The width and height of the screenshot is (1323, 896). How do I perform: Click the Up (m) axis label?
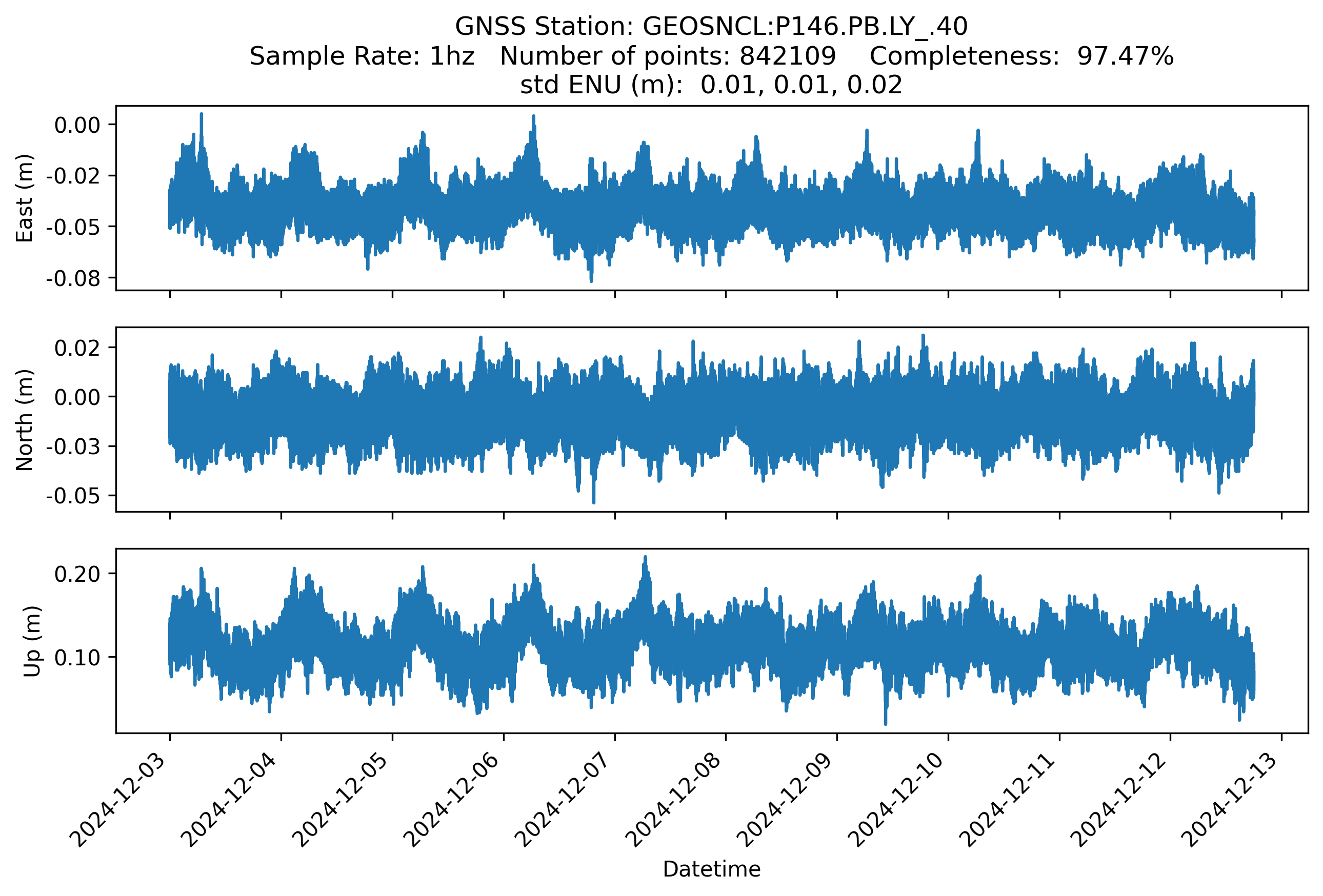(x=32, y=641)
